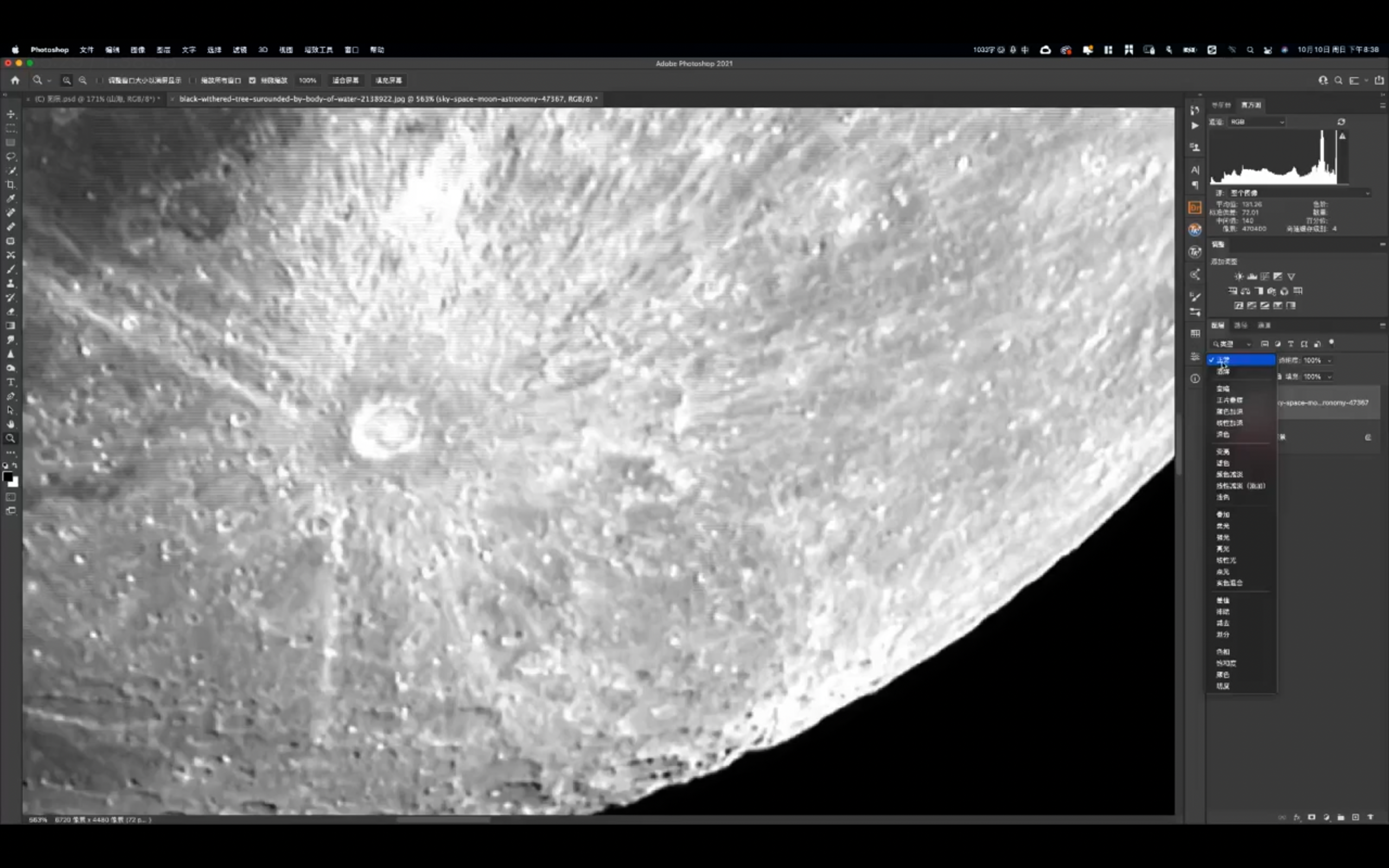Screen dimensions: 1389x868
Task: Select the Lasso tool
Action: (11, 156)
